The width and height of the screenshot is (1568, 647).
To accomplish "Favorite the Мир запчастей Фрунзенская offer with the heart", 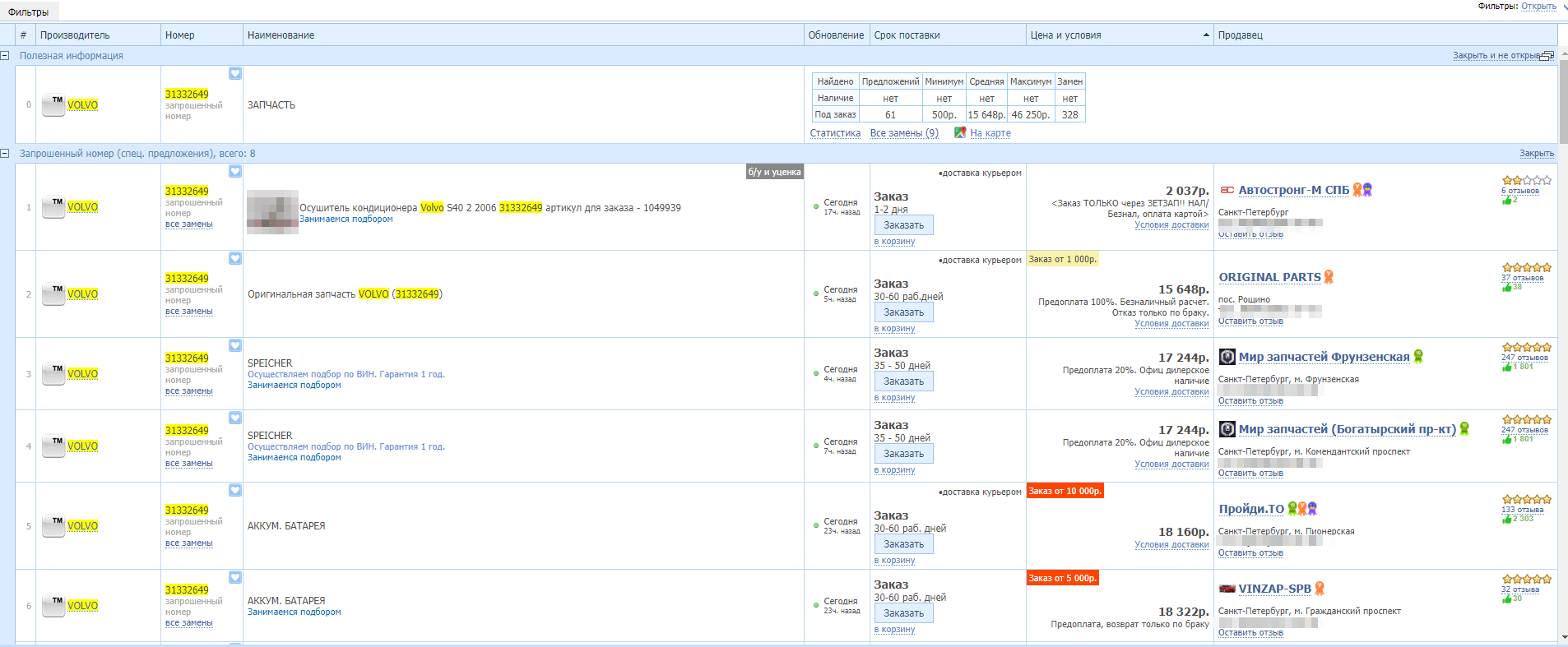I will click(x=235, y=345).
